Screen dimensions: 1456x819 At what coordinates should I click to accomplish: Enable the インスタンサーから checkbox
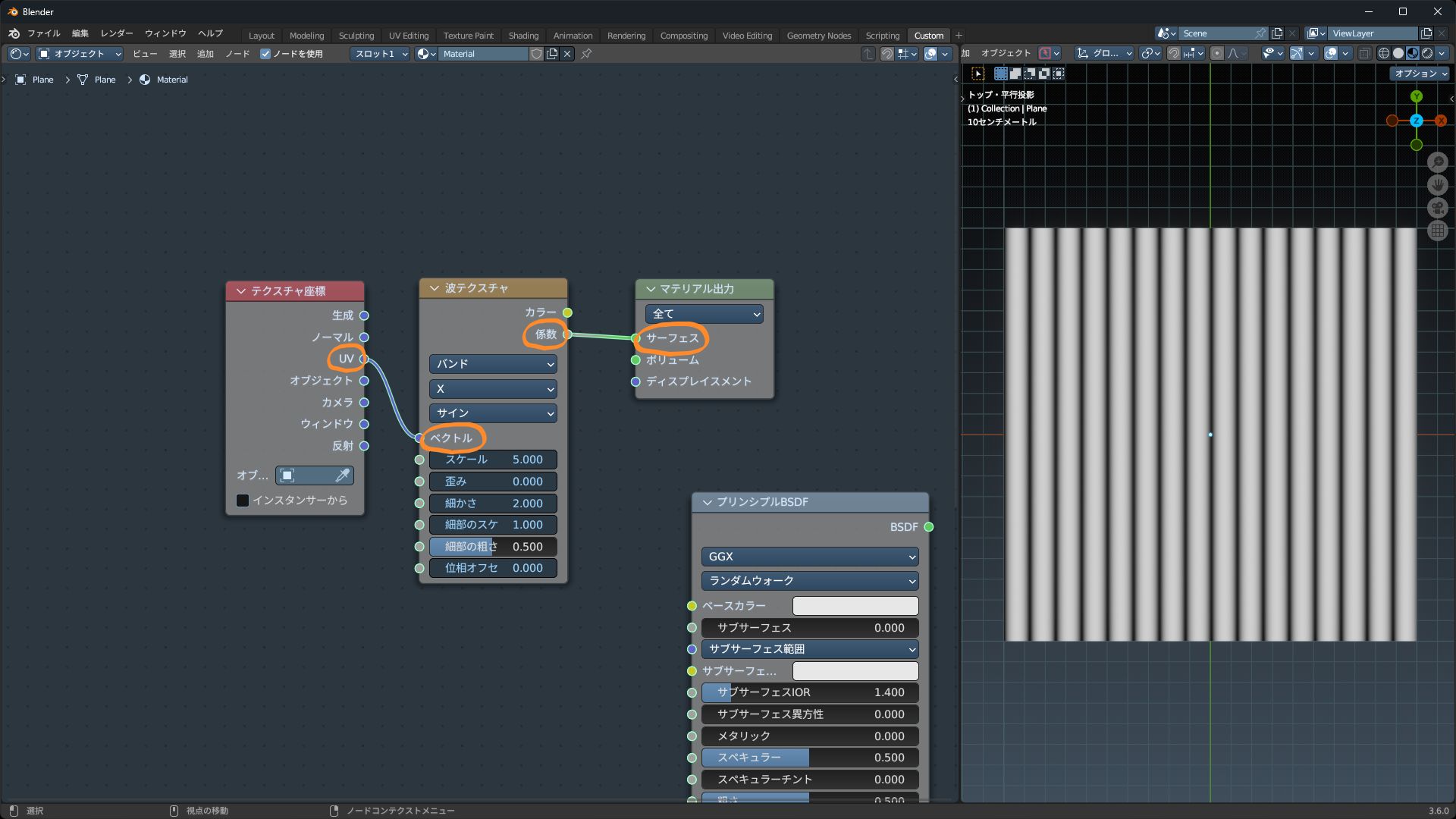[x=243, y=500]
